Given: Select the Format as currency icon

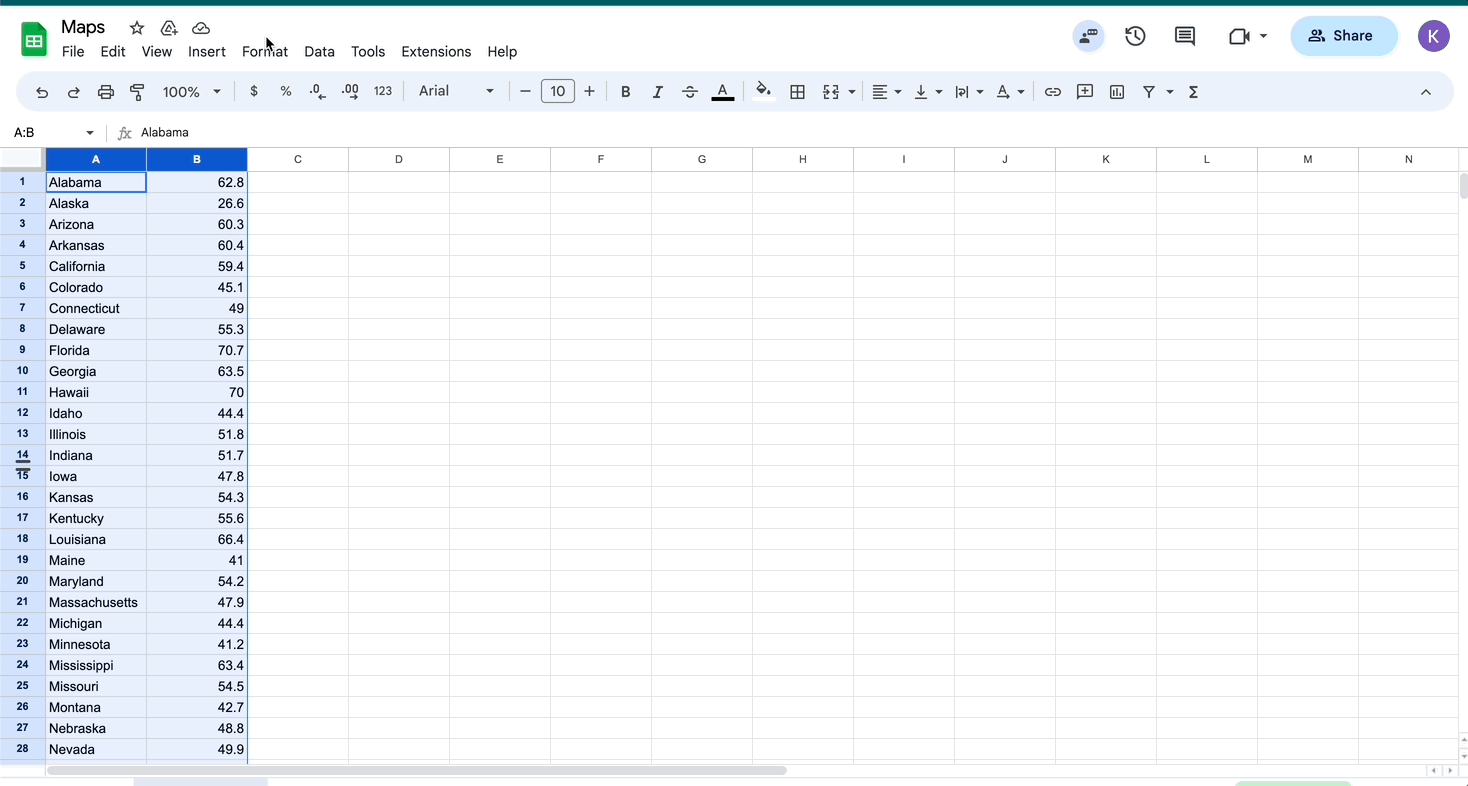Looking at the screenshot, I should (253, 91).
